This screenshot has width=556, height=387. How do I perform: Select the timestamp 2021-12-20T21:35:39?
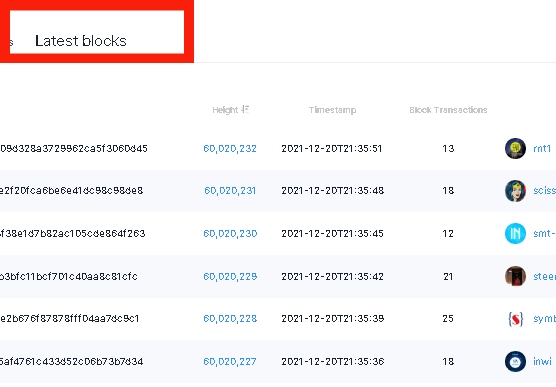[x=333, y=319]
